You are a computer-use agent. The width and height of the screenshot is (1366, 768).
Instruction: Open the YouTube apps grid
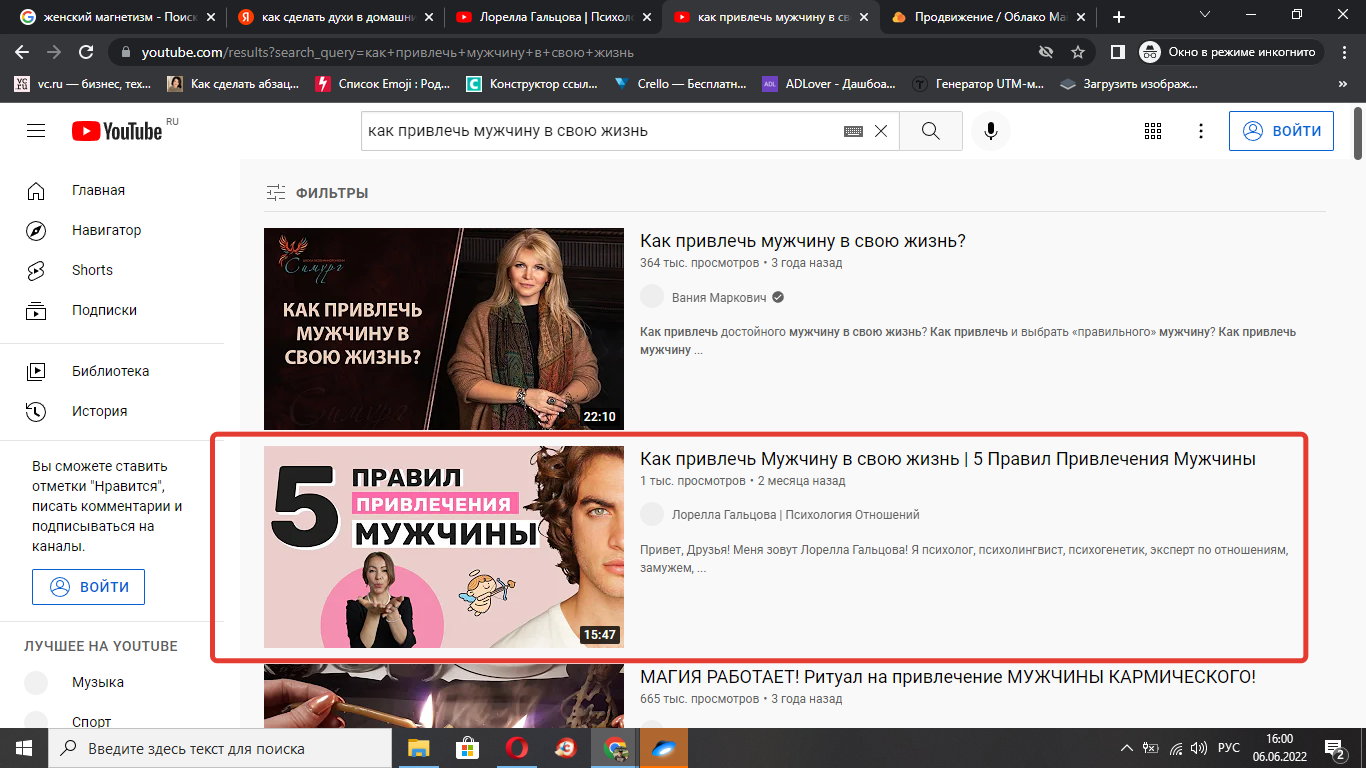[1153, 131]
